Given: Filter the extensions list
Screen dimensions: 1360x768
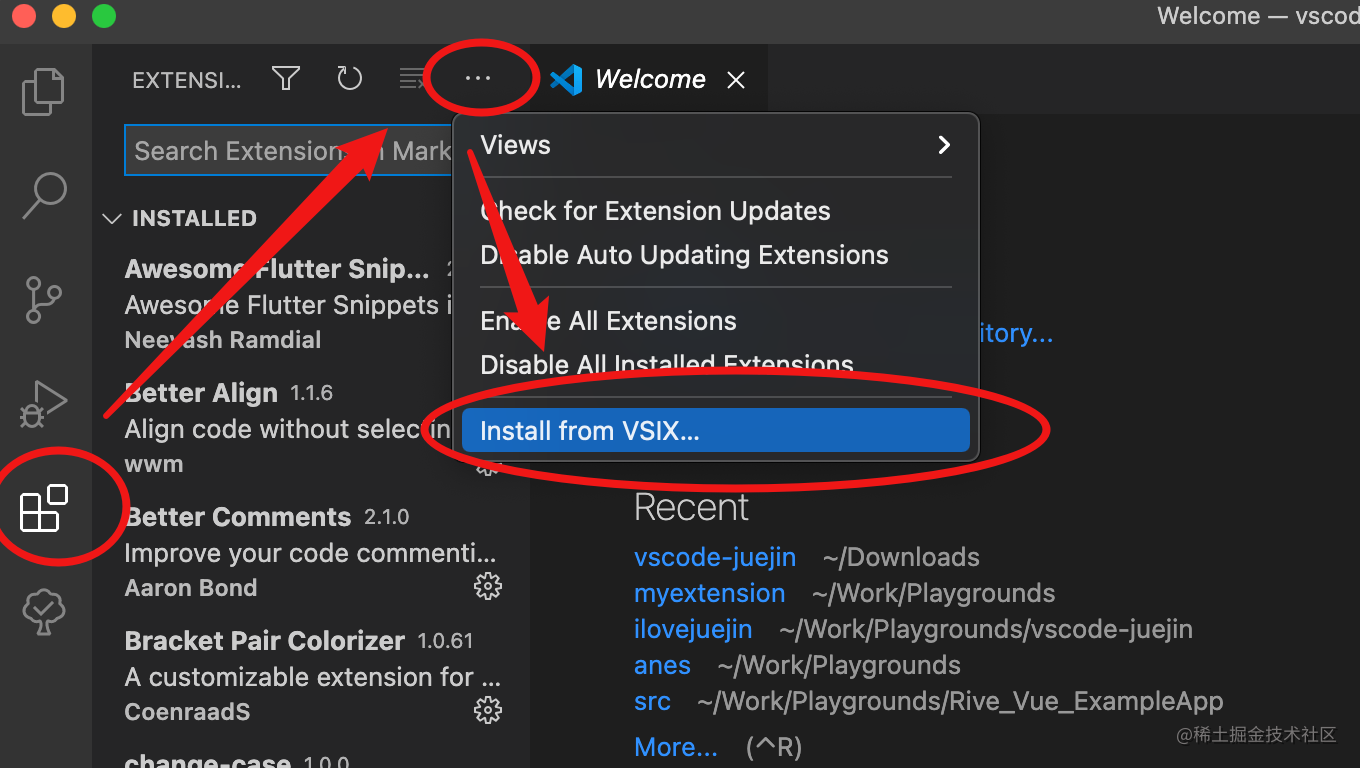Looking at the screenshot, I should (x=286, y=78).
